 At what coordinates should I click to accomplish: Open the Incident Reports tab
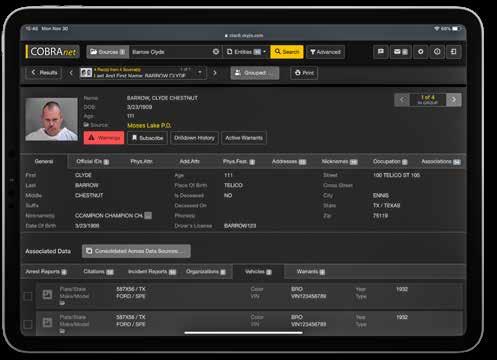pos(152,272)
